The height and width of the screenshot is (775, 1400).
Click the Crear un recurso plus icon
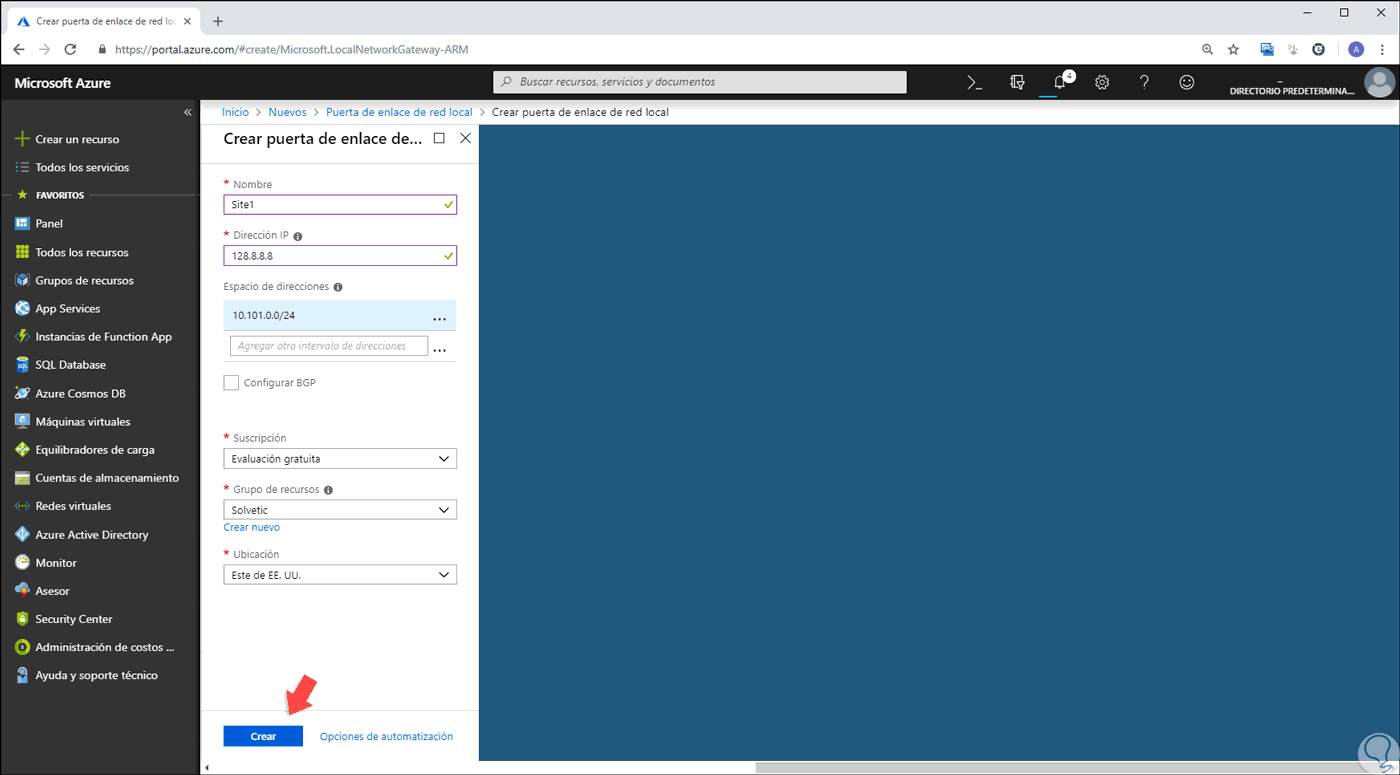point(22,139)
